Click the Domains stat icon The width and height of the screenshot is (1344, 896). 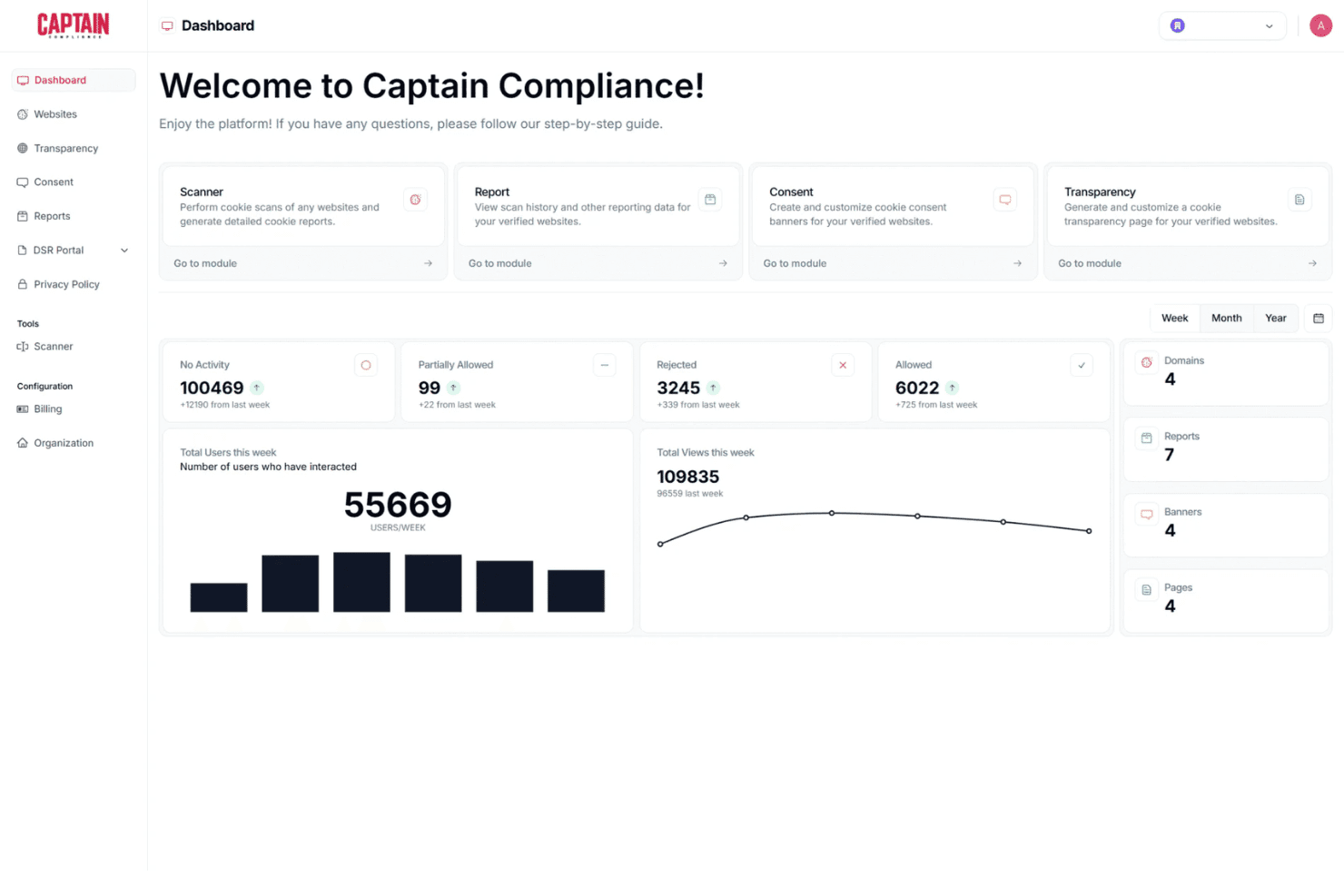[x=1146, y=362]
